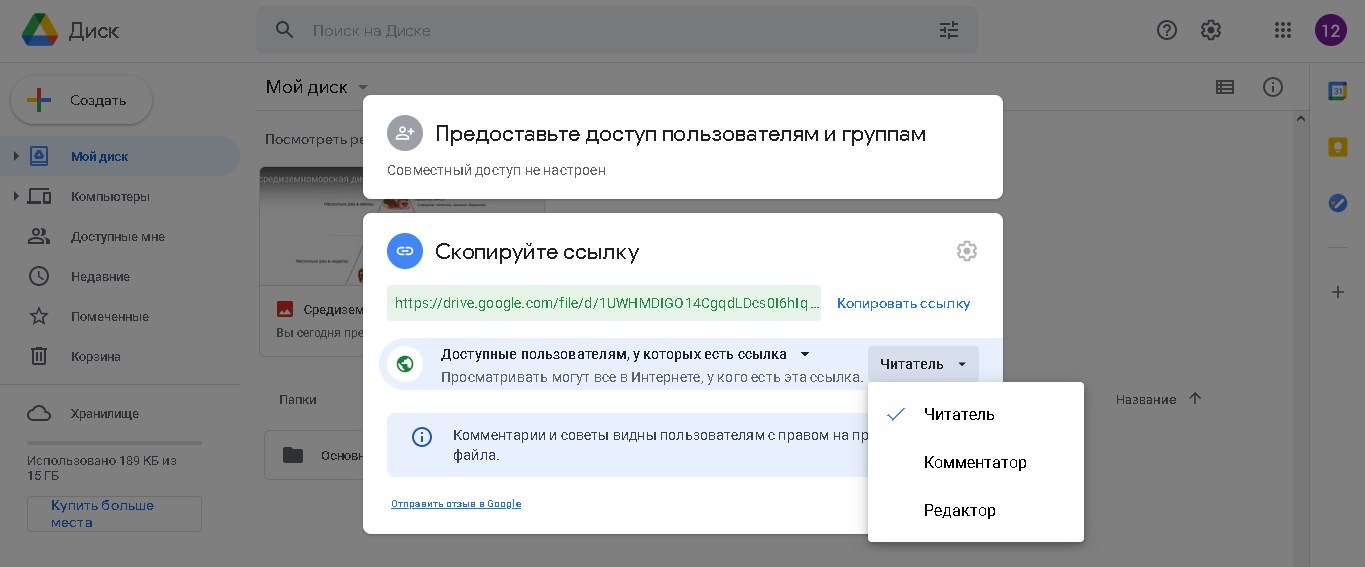Expand the Читатель role dropdown
Screen dimensions: 1365x567
click(x=923, y=364)
